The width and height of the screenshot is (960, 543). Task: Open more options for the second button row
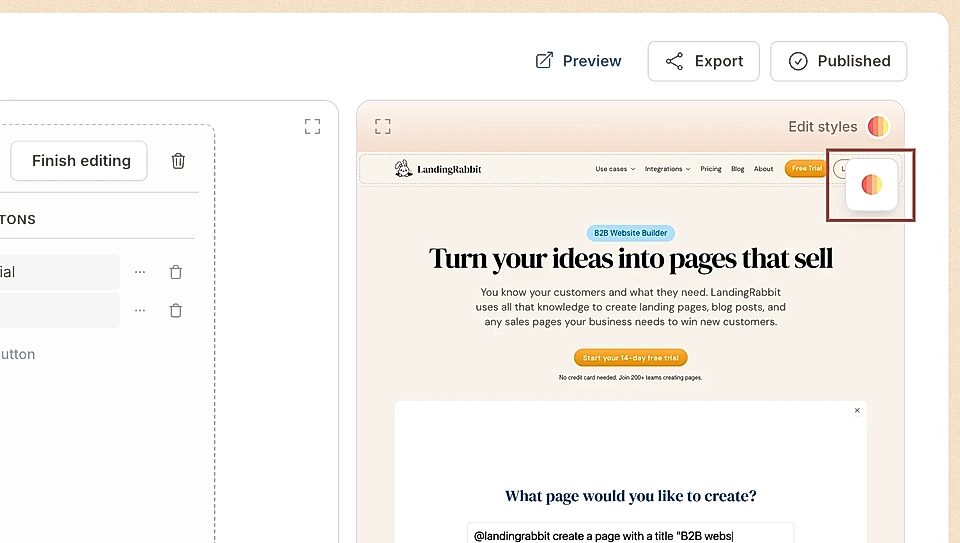click(x=140, y=310)
